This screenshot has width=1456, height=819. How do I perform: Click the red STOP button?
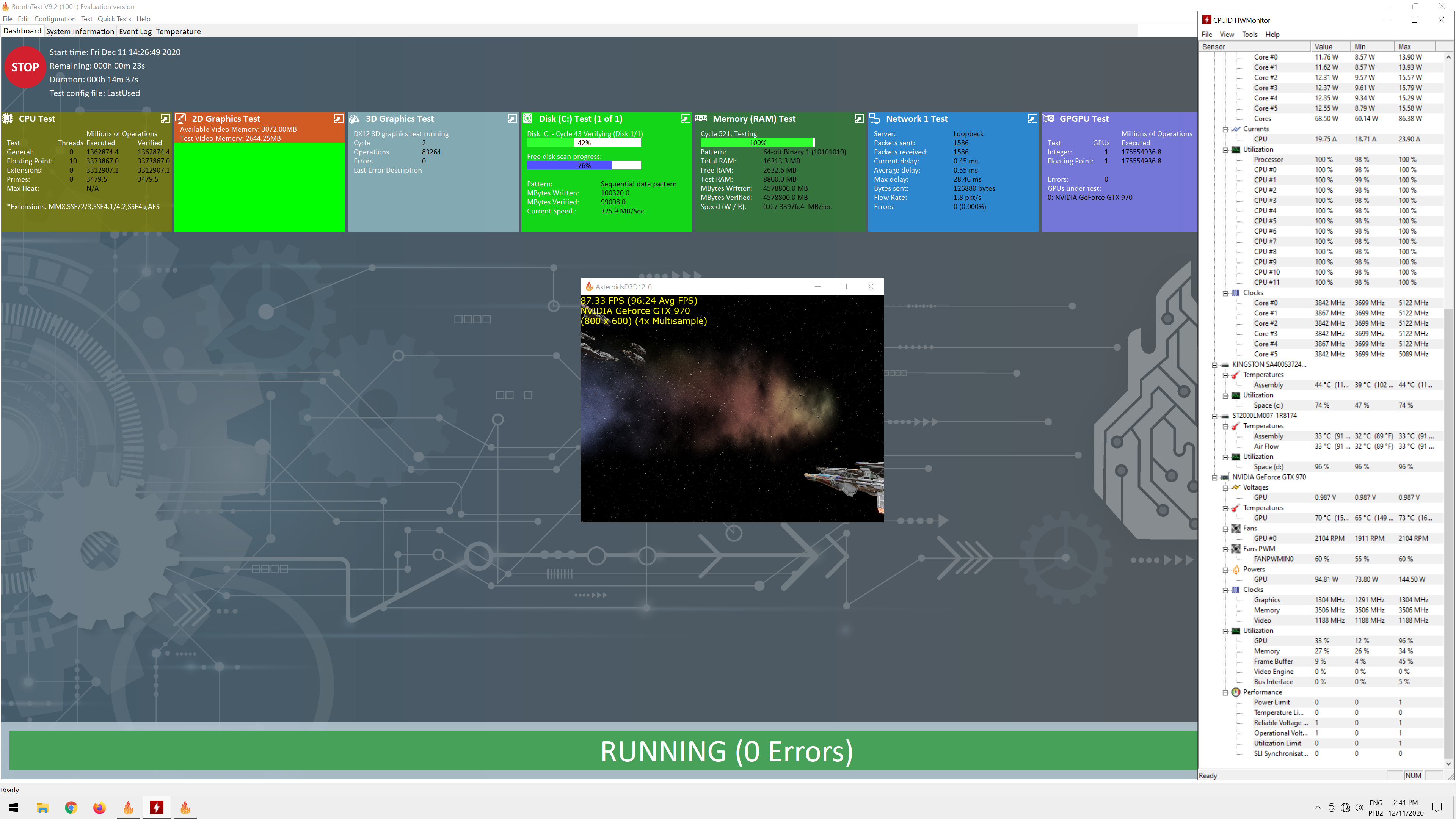point(25,67)
